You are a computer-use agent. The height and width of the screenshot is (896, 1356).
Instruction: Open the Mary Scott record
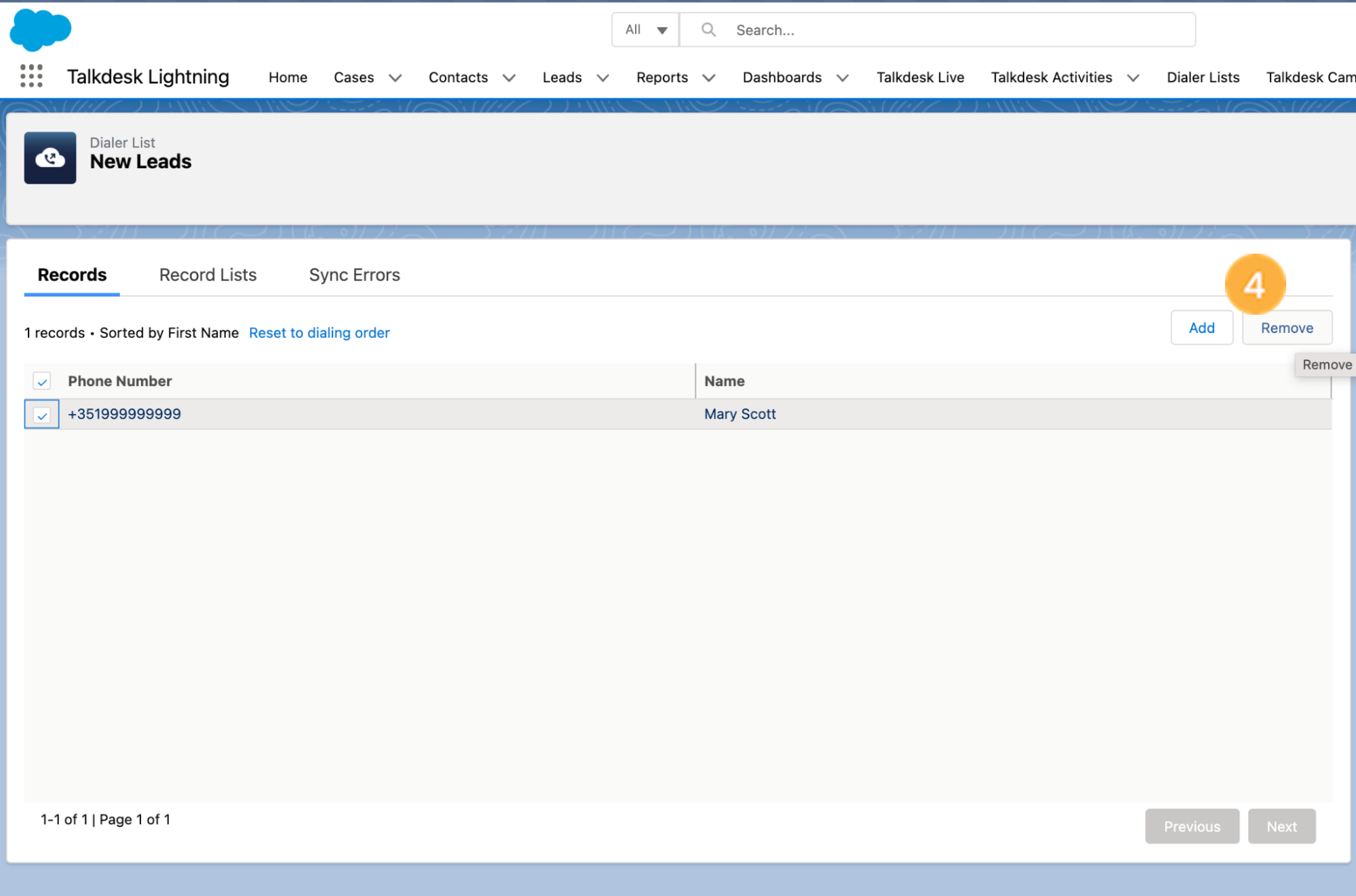[x=739, y=414]
